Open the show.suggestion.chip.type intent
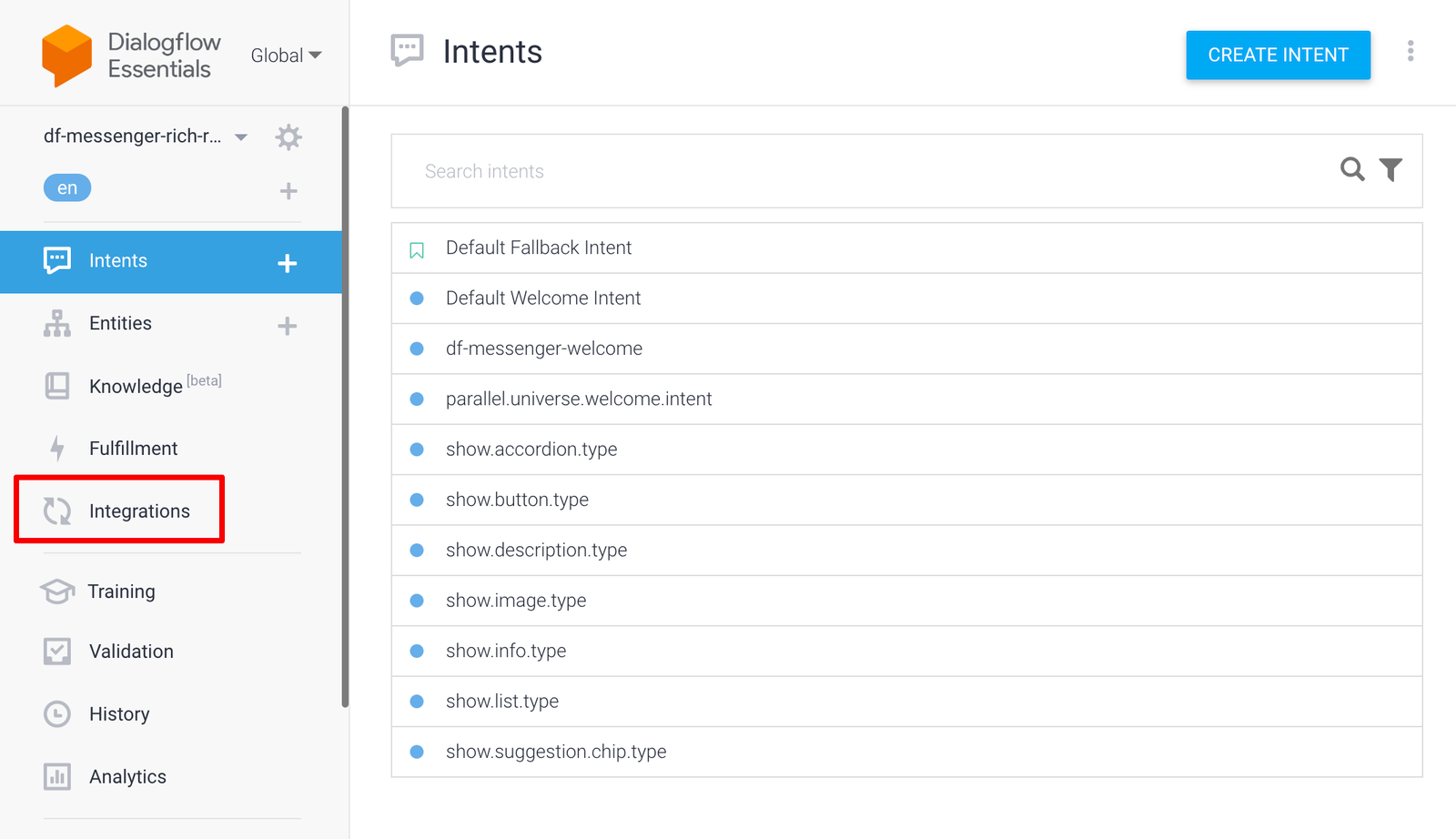 point(555,752)
